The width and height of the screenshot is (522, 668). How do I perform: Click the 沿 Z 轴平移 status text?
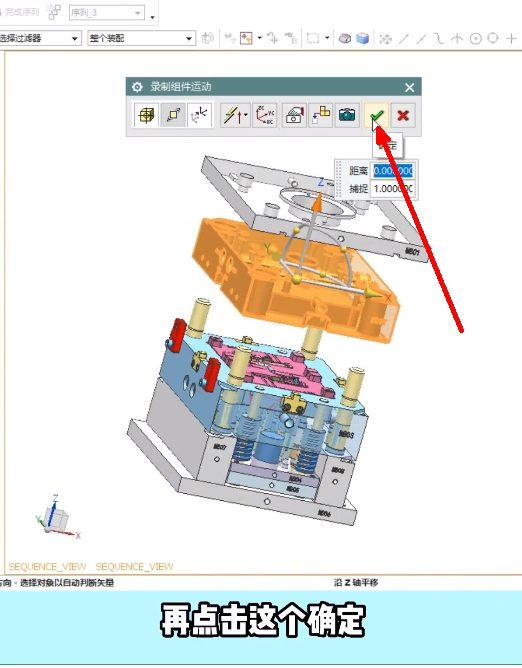pos(356,582)
